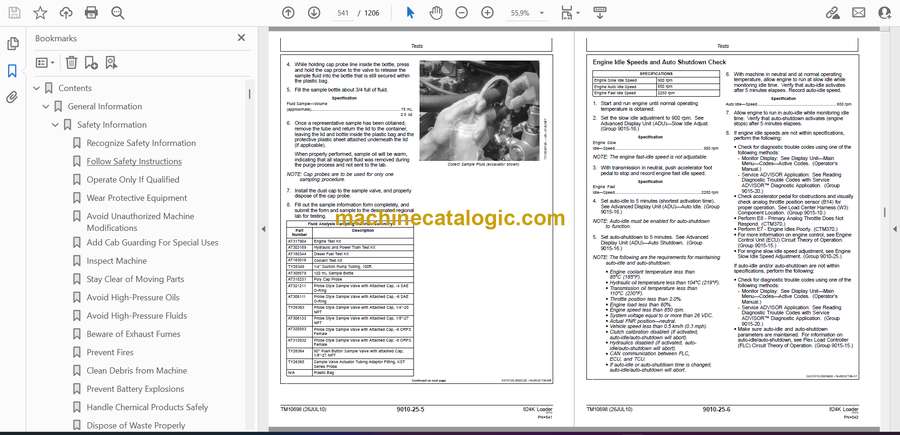Open Stay Clear of Moving Parts bookmark
This screenshot has width=900, height=435.
135,279
